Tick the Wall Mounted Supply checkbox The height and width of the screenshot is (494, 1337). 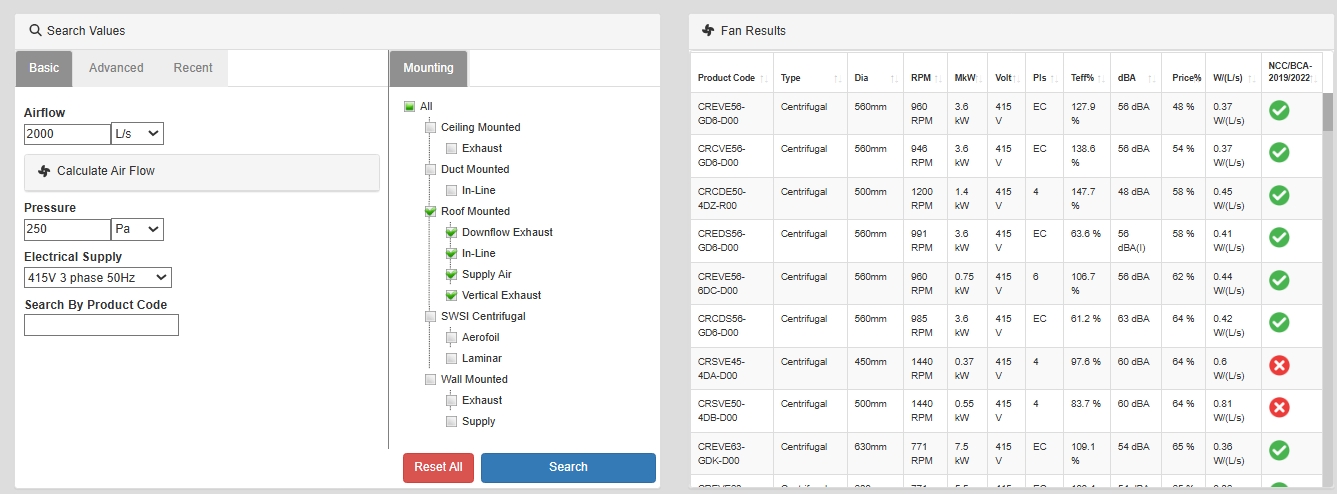452,422
